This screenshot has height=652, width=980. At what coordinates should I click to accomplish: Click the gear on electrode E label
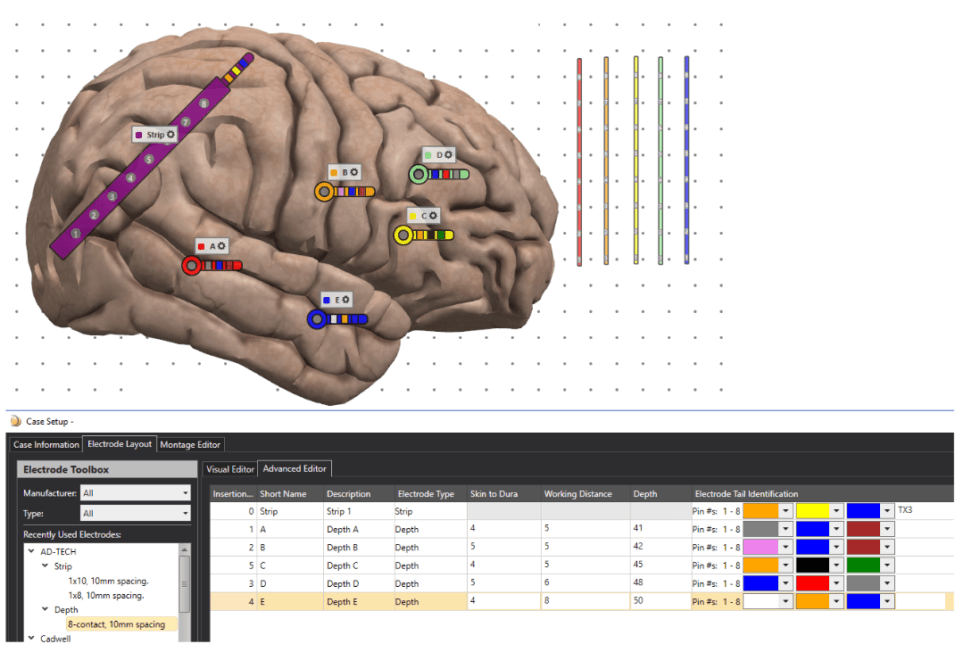tap(347, 299)
